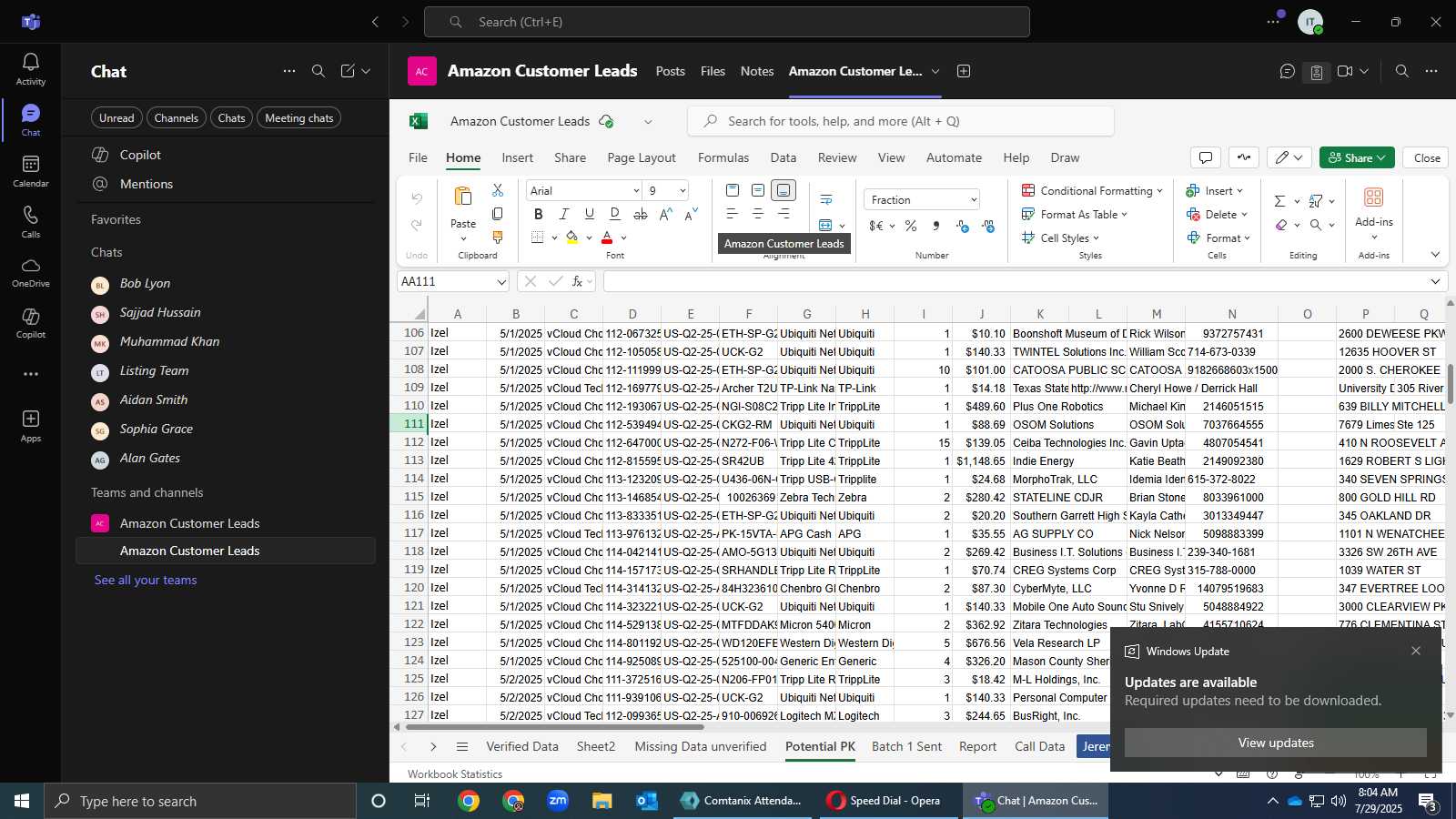Screen dimensions: 1456x819
Task: Toggle Bold formatting
Action: pyautogui.click(x=538, y=214)
